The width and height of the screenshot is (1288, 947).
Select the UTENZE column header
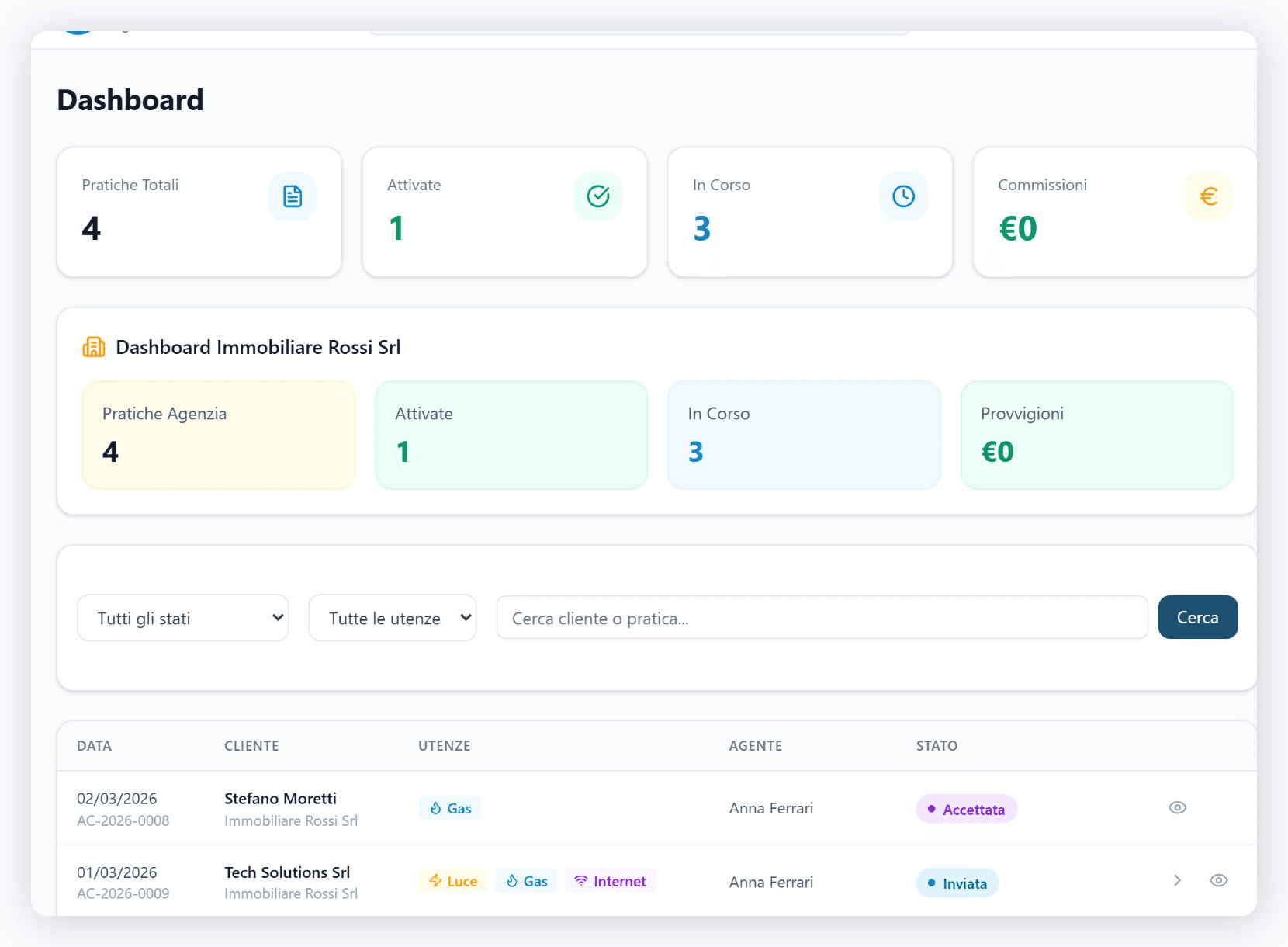[x=444, y=746]
